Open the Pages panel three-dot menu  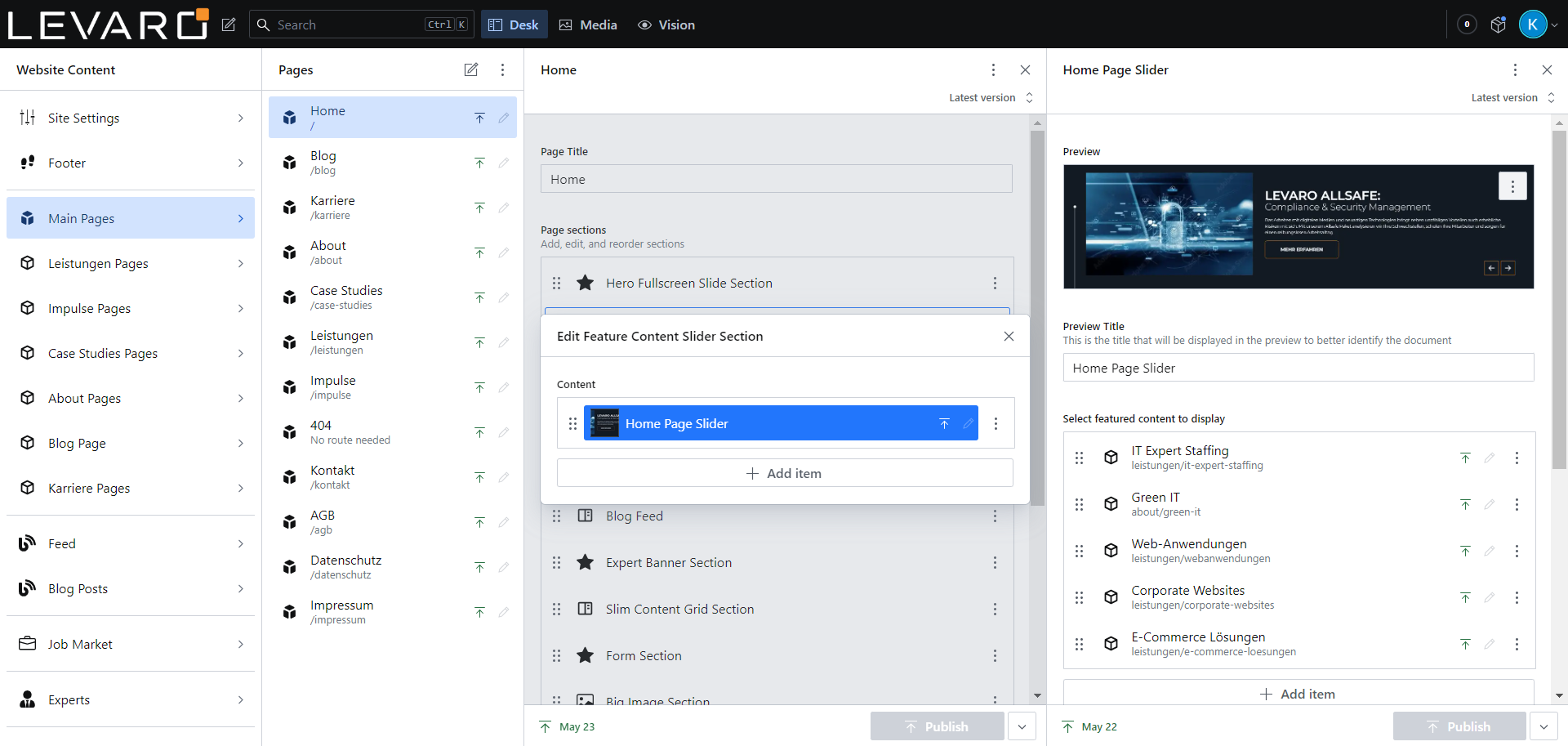coord(502,70)
